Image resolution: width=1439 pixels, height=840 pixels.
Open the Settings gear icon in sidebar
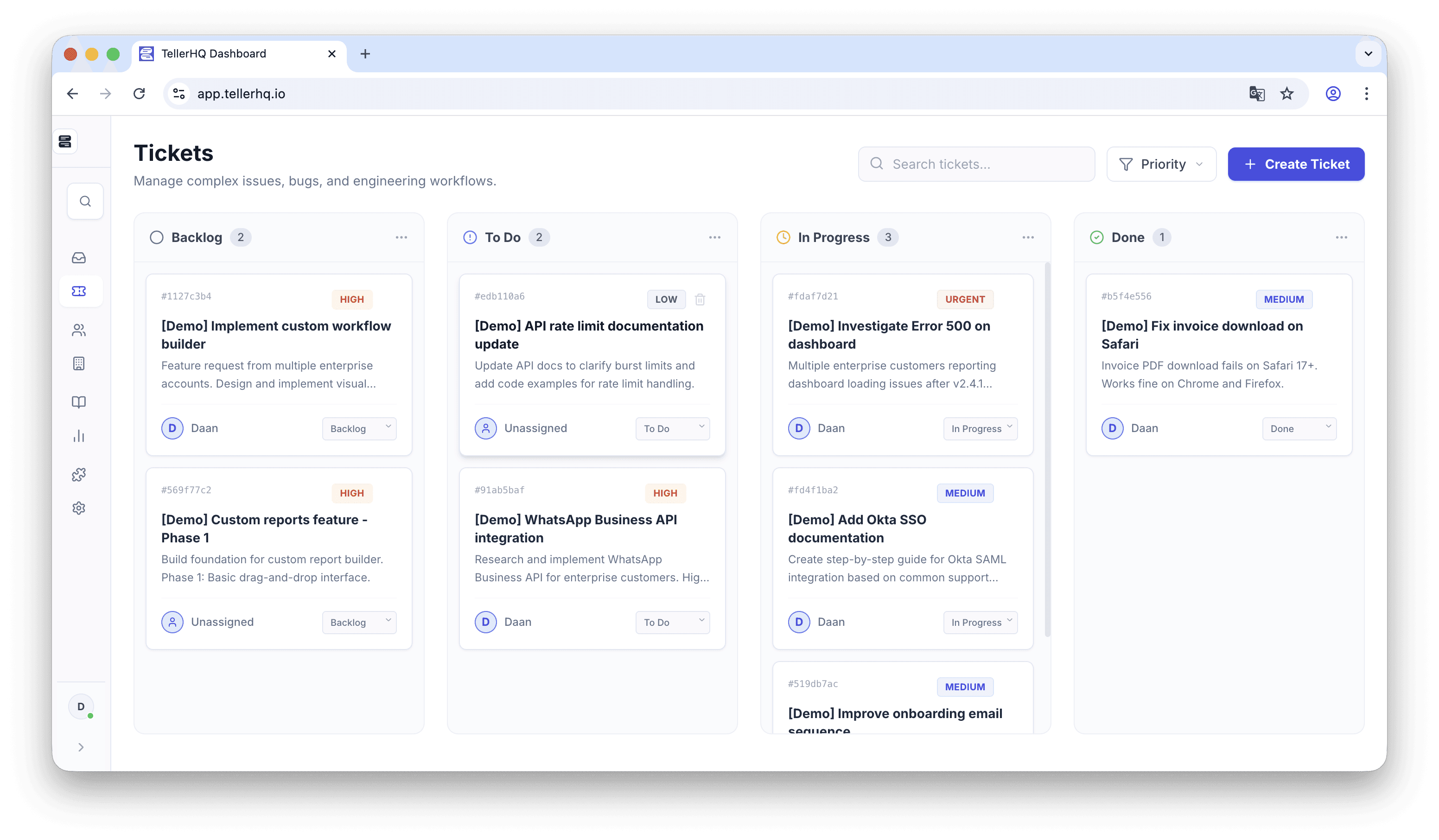pyautogui.click(x=79, y=508)
